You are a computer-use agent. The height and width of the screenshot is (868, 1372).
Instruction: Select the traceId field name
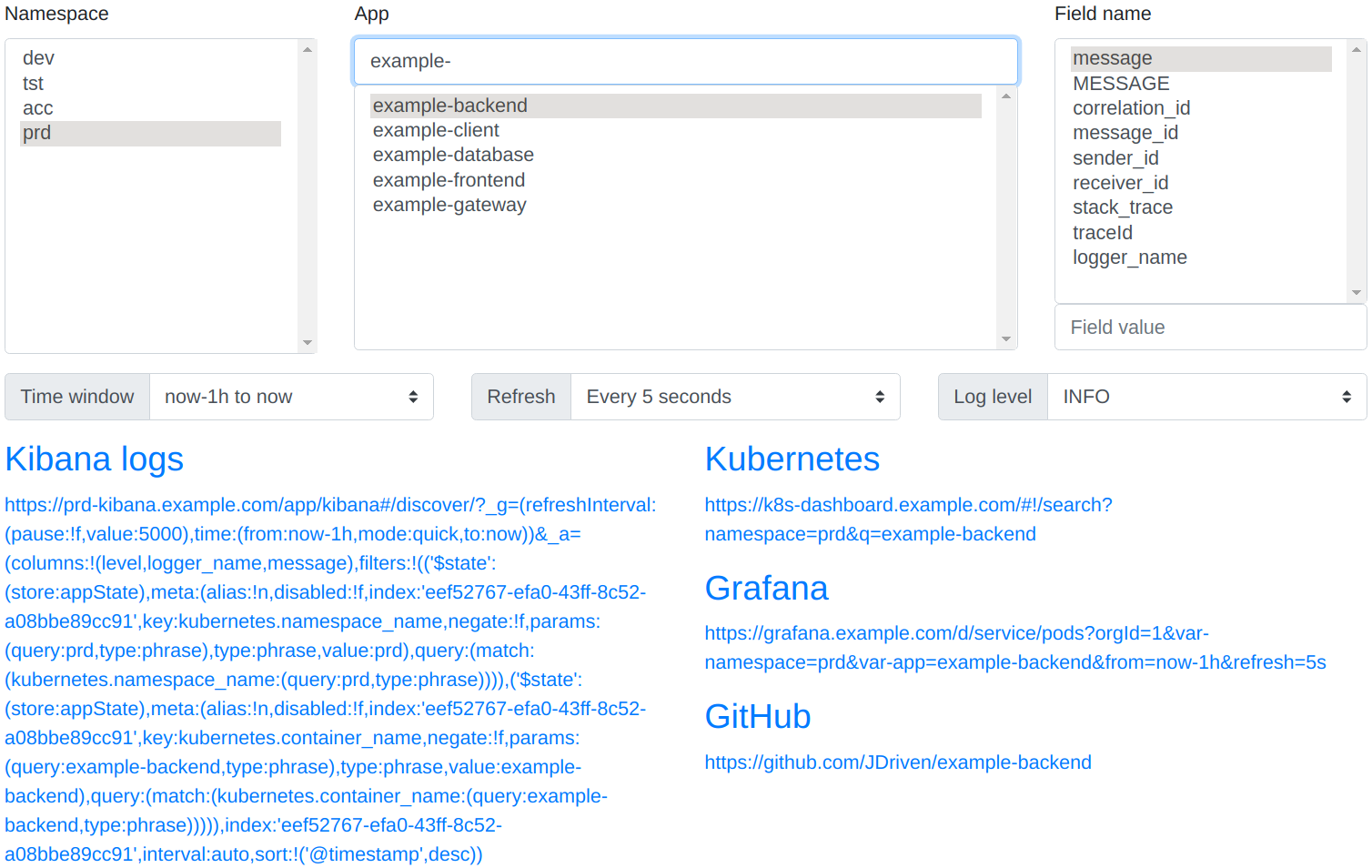[1201, 233]
